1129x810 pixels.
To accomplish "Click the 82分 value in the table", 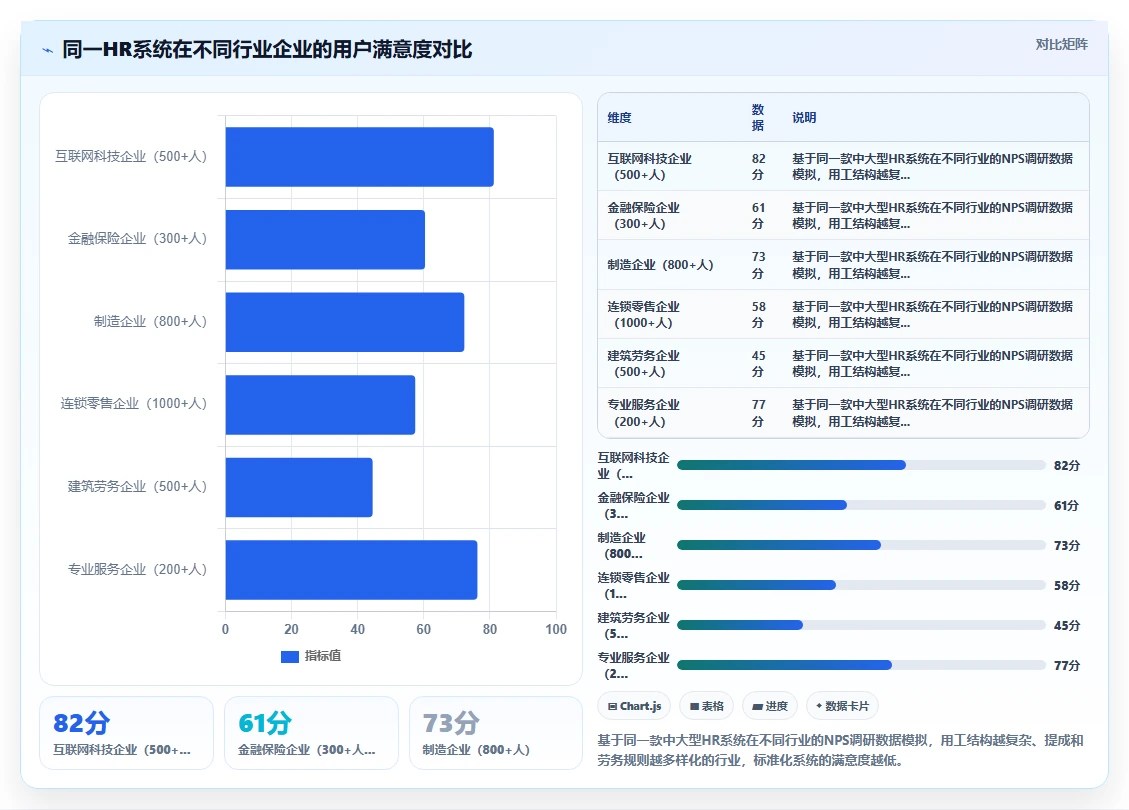I will tap(758, 166).
